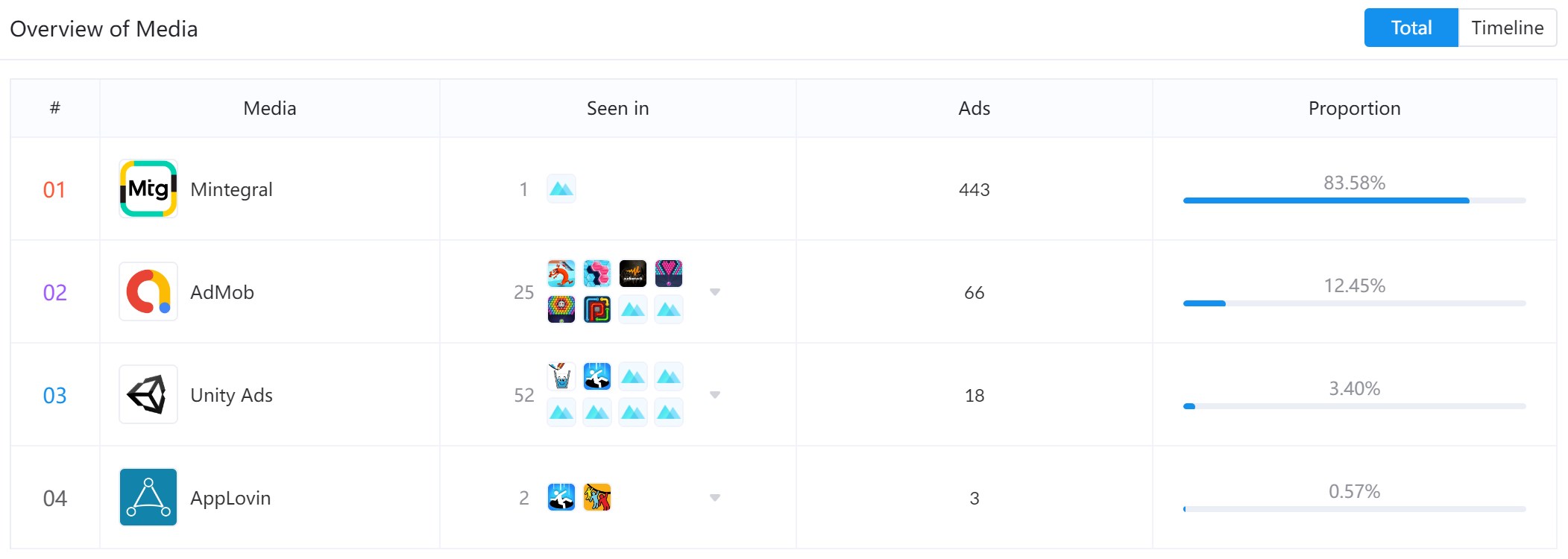Open the dragon game app icon in AdMob row

(561, 274)
